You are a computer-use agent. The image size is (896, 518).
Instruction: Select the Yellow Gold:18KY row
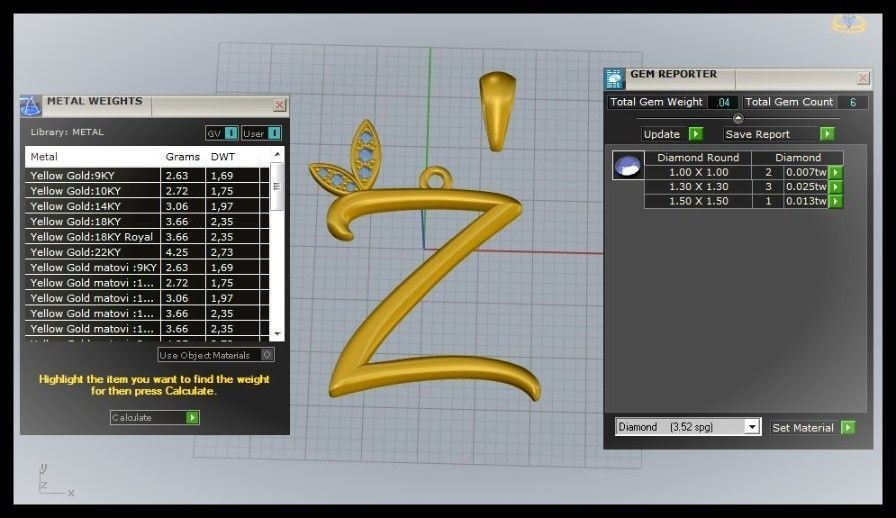[x=147, y=222]
